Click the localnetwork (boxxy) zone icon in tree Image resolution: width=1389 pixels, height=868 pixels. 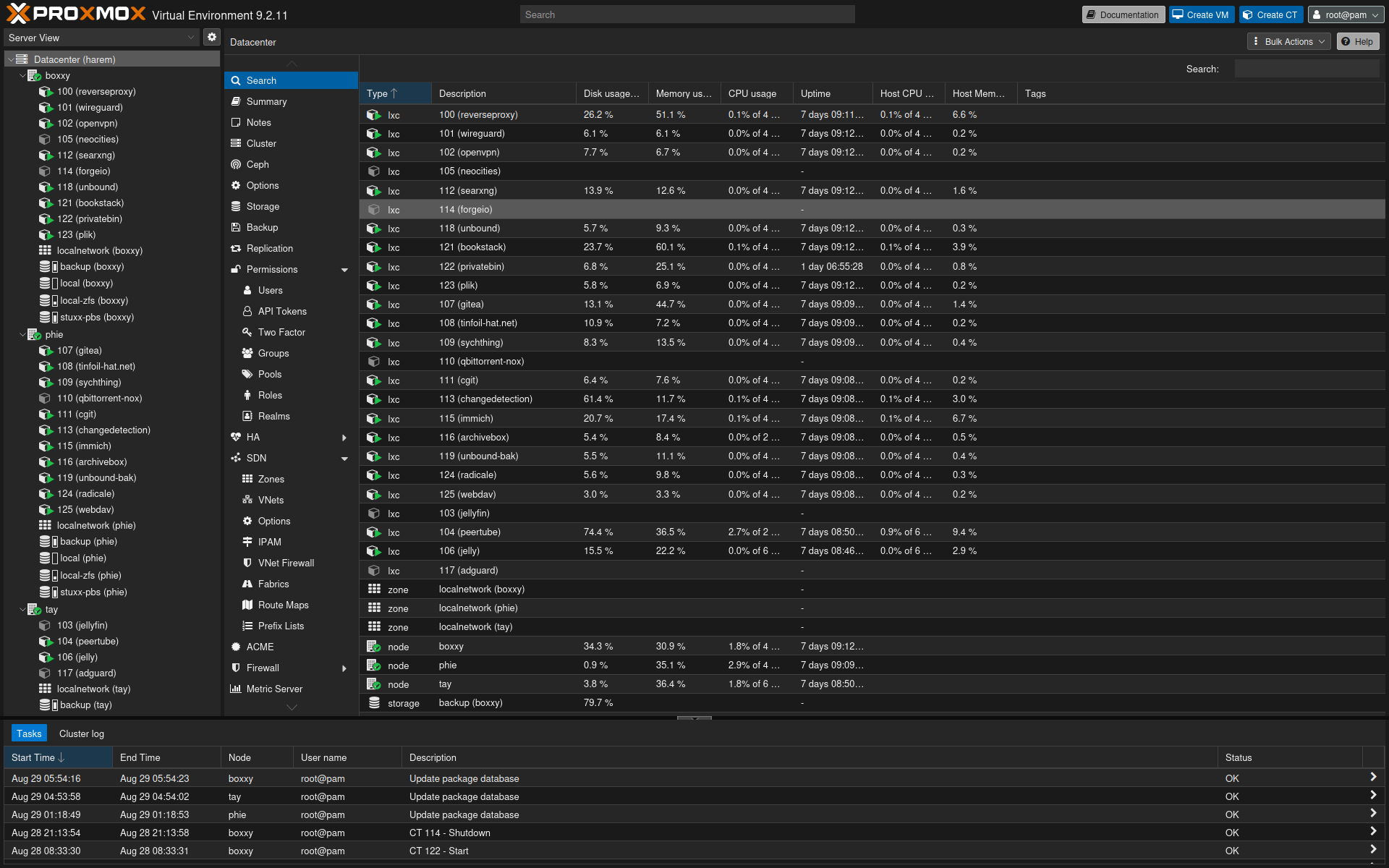(45, 250)
